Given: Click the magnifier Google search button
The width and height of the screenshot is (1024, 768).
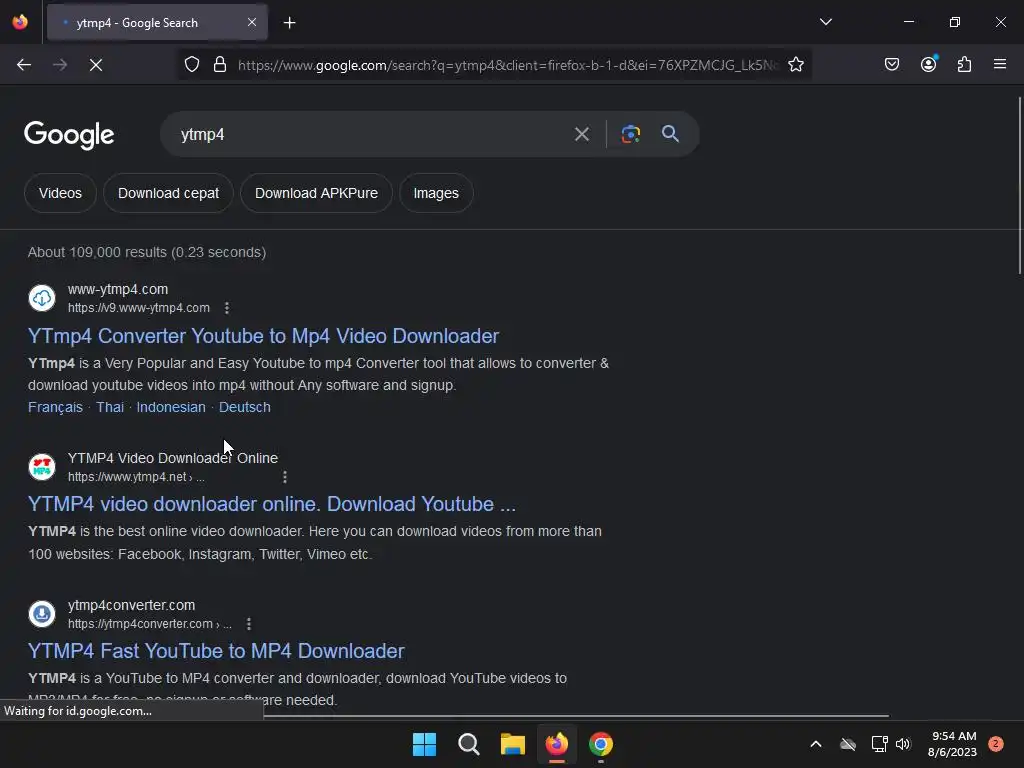Looking at the screenshot, I should coord(670,134).
